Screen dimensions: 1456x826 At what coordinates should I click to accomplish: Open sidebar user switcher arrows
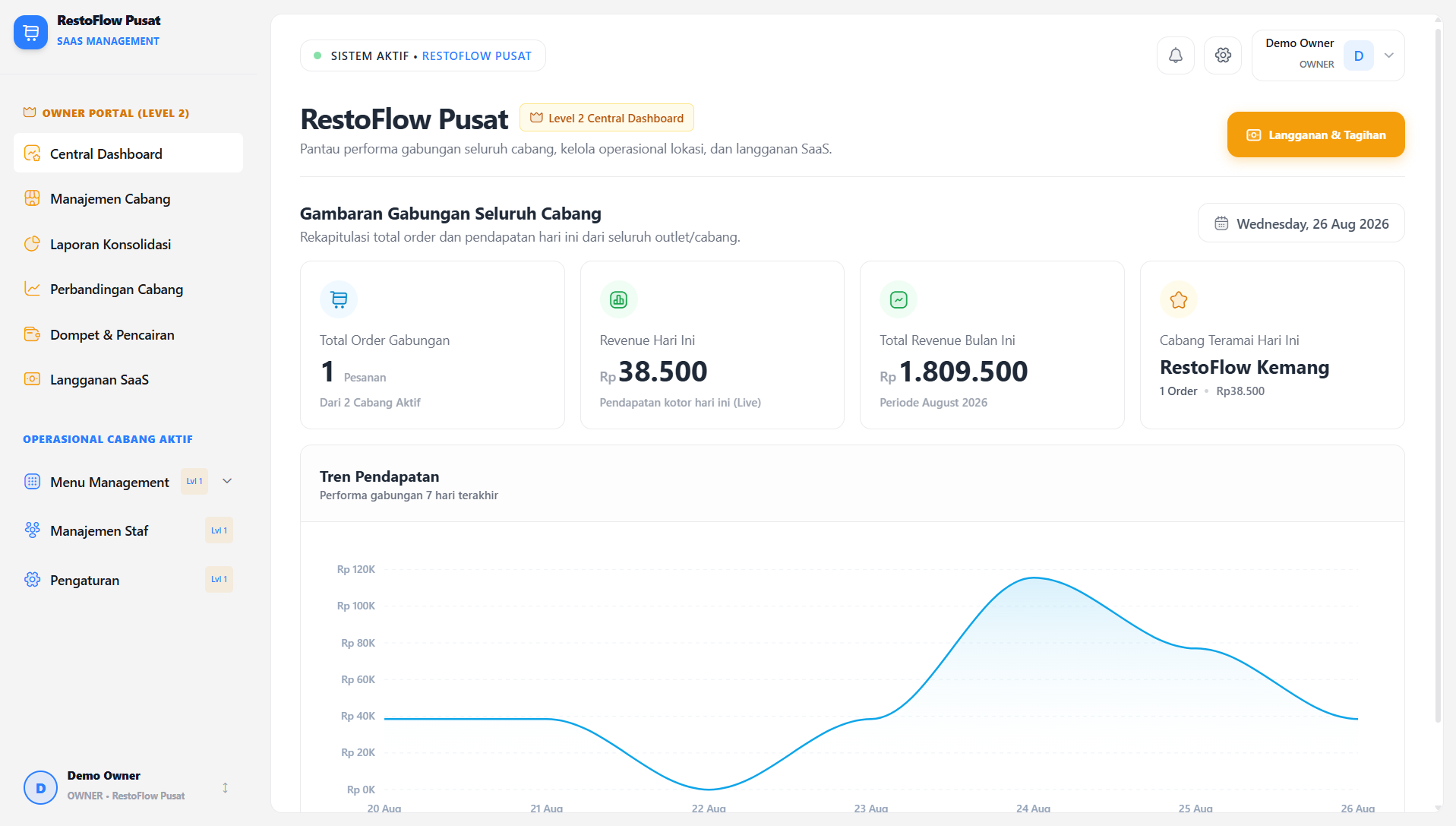[x=225, y=788]
